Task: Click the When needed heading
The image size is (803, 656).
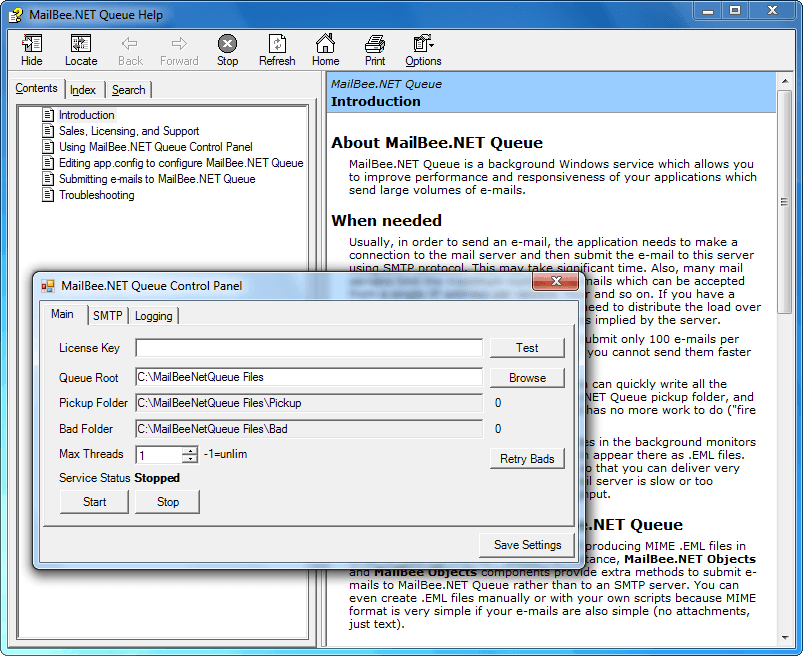Action: pyautogui.click(x=387, y=220)
